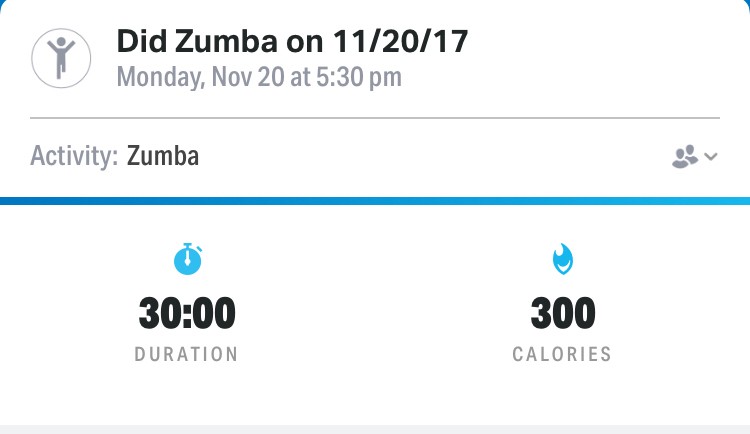Screen dimensions: 750x434
Task: Click the blue stopwatch icon
Action: click(x=187, y=260)
